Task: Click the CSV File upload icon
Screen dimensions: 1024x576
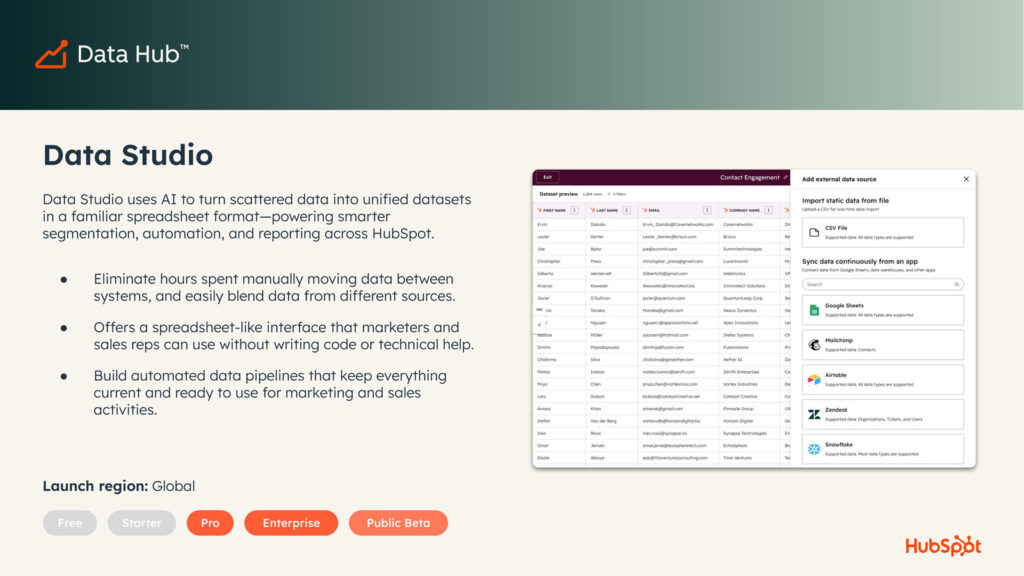Action: pyautogui.click(x=813, y=231)
